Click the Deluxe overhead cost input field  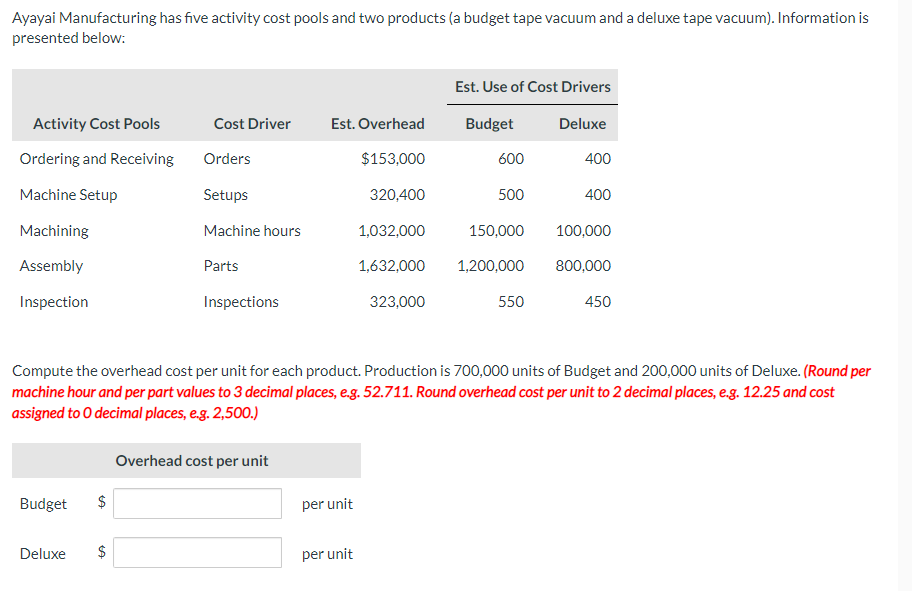coord(197,552)
